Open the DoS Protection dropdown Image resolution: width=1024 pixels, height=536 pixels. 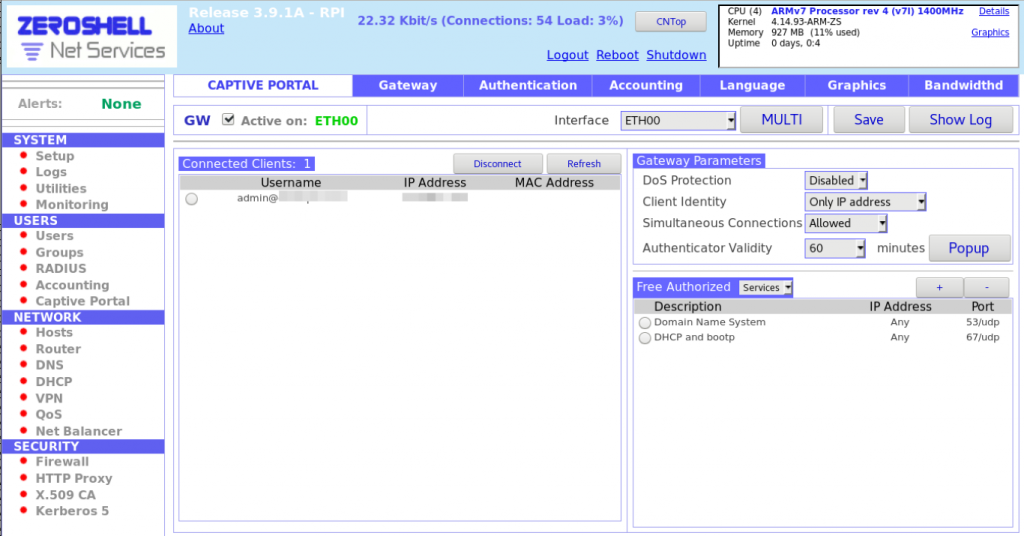(836, 180)
